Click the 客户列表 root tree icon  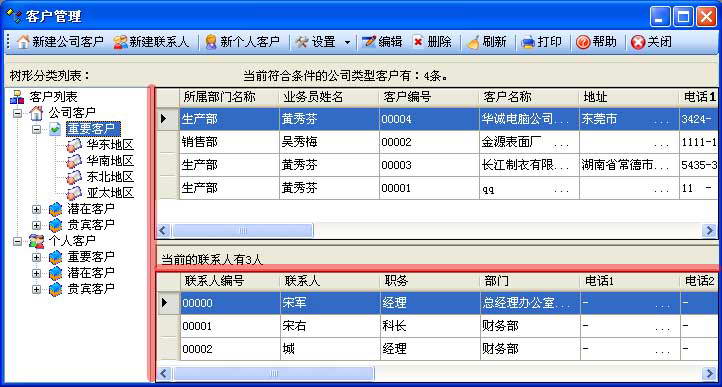coord(17,97)
